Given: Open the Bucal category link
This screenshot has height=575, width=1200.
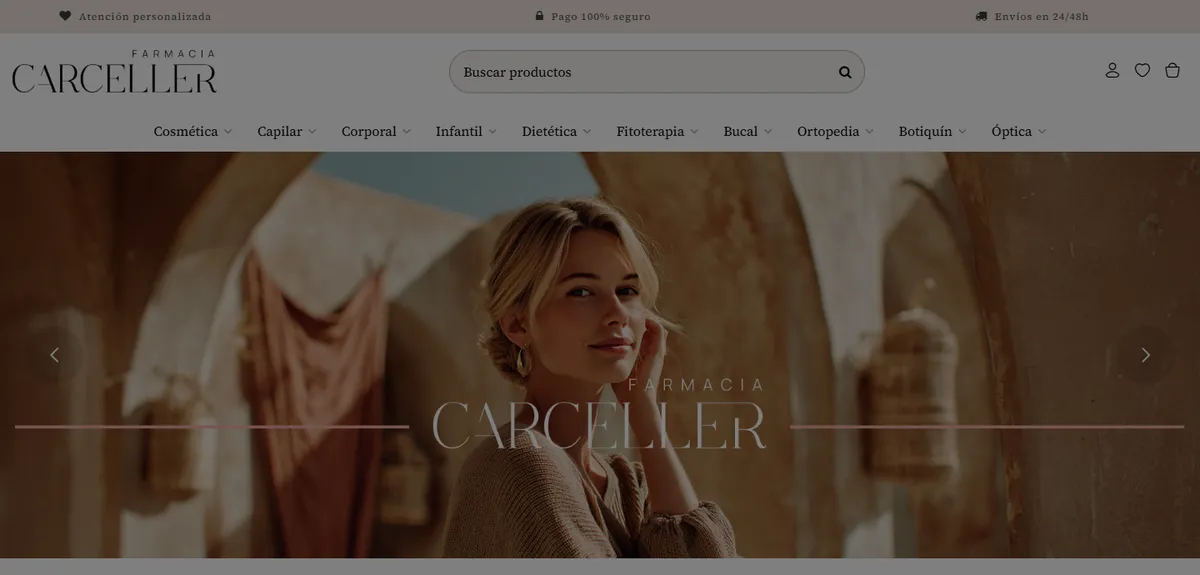Looking at the screenshot, I should [x=740, y=131].
